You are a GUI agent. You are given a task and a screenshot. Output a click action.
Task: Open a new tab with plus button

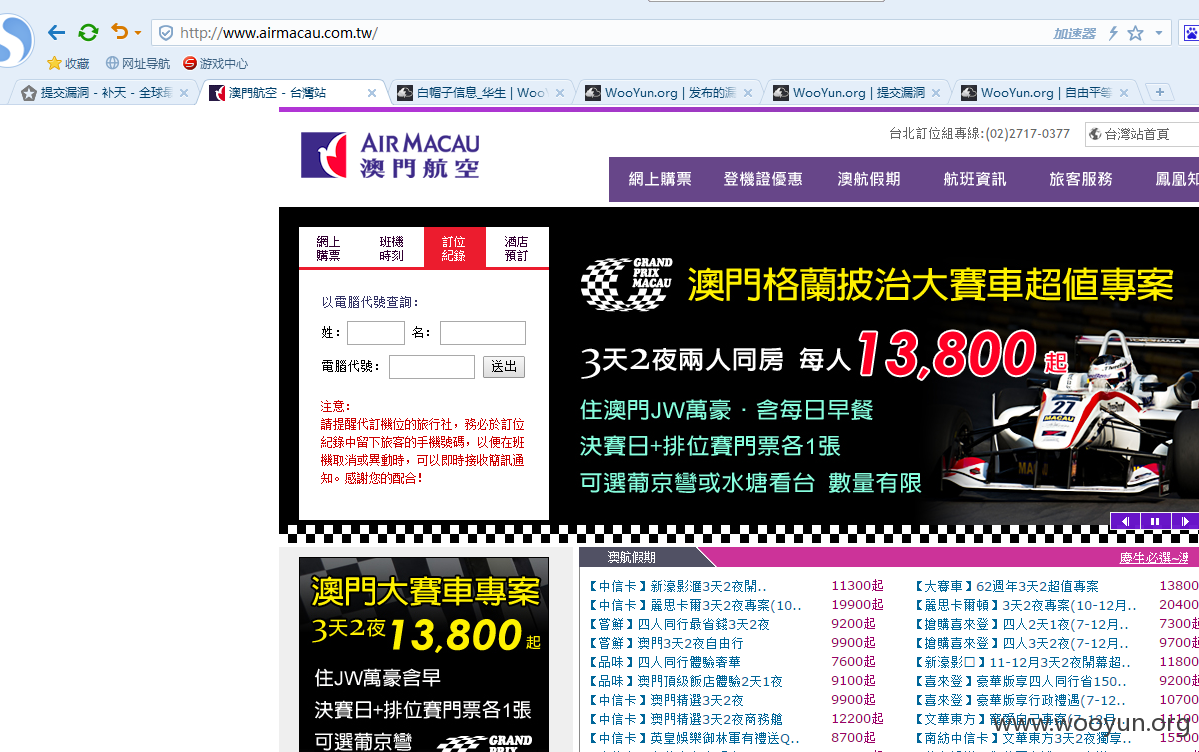[1159, 92]
